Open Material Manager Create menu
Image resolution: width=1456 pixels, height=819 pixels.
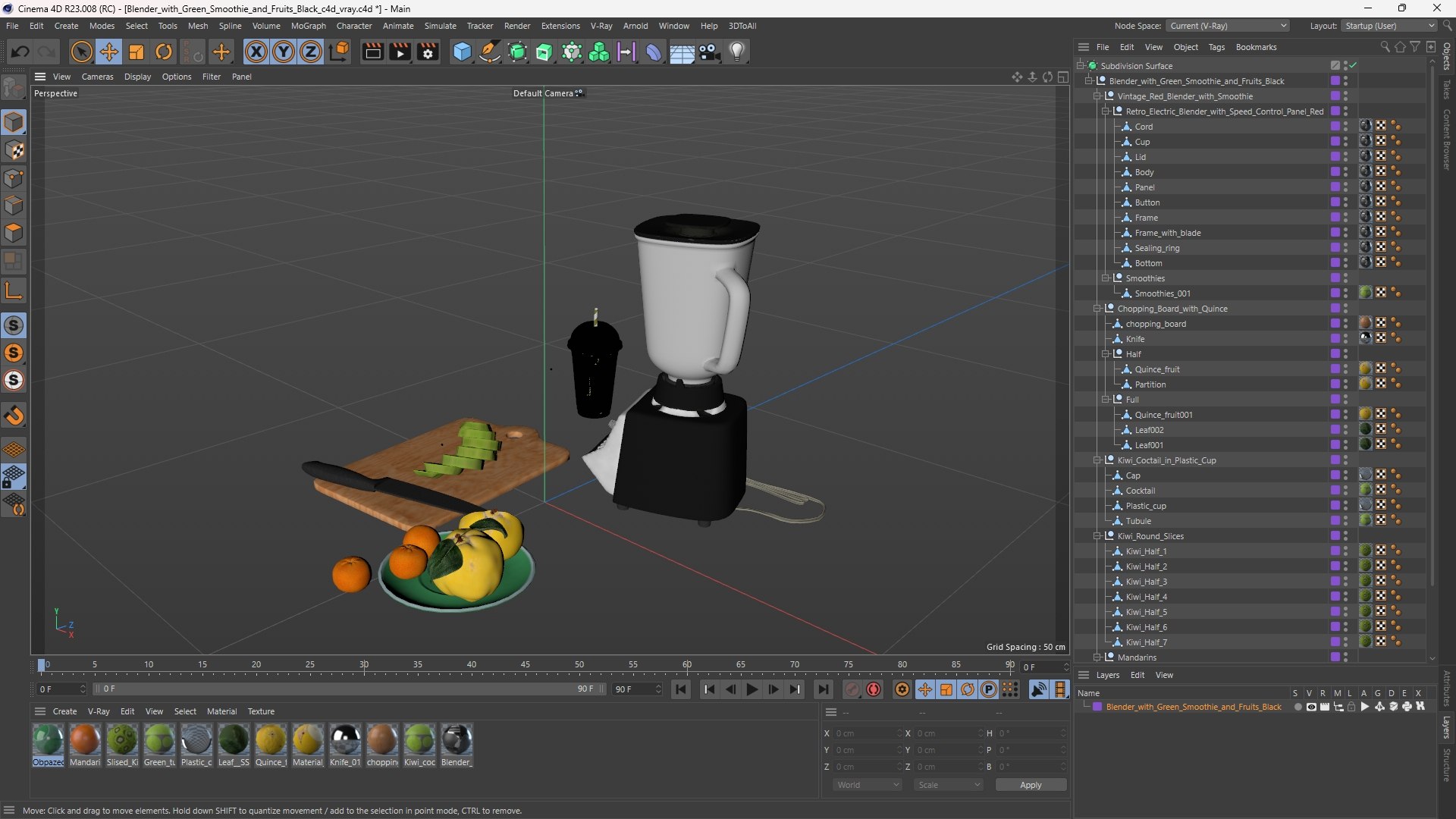click(64, 711)
